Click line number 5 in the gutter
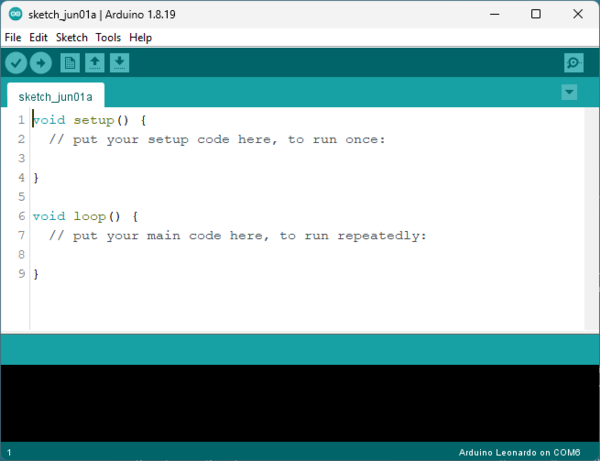 [21, 197]
